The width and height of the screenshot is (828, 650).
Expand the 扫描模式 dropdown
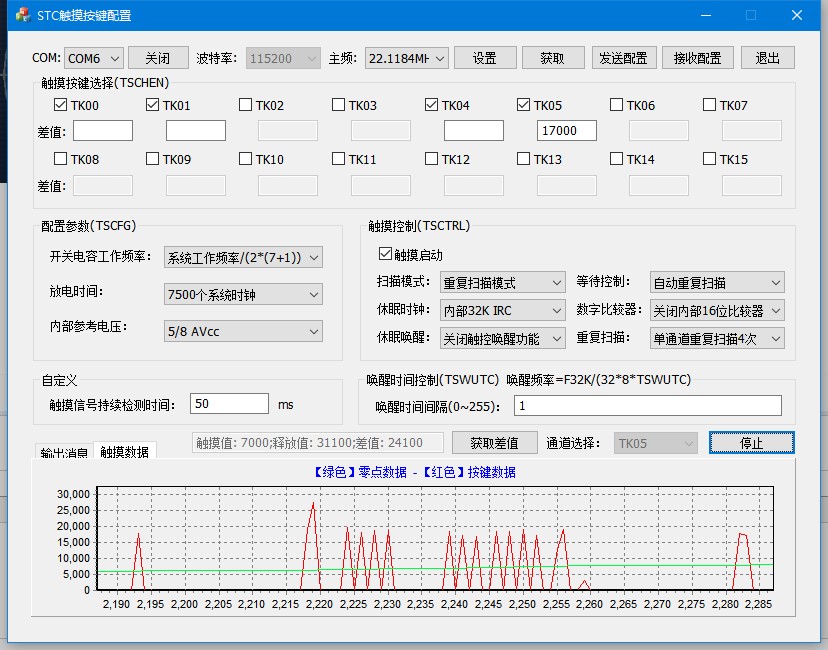[502, 283]
